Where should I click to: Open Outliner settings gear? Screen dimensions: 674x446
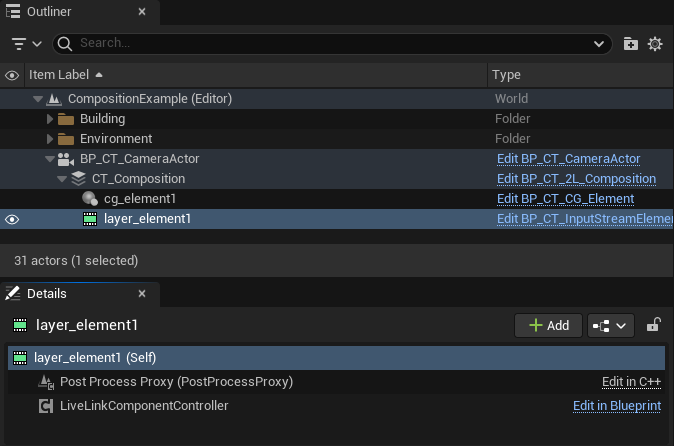(x=656, y=44)
